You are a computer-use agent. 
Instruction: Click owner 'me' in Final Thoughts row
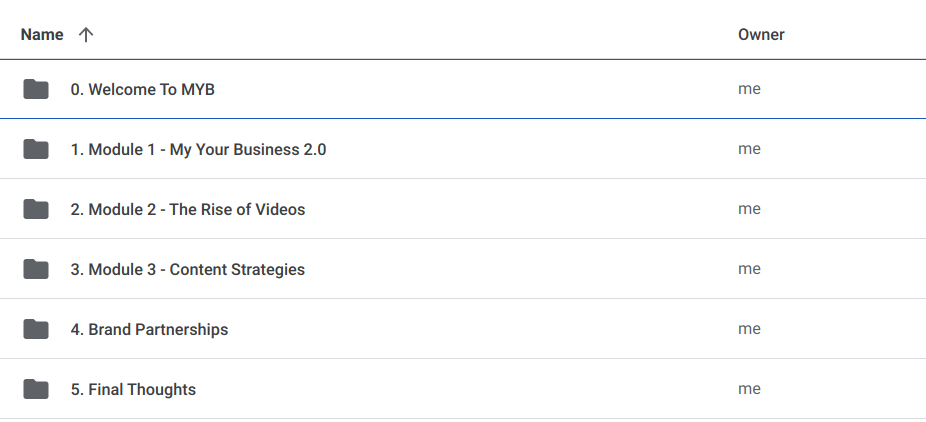tap(749, 389)
